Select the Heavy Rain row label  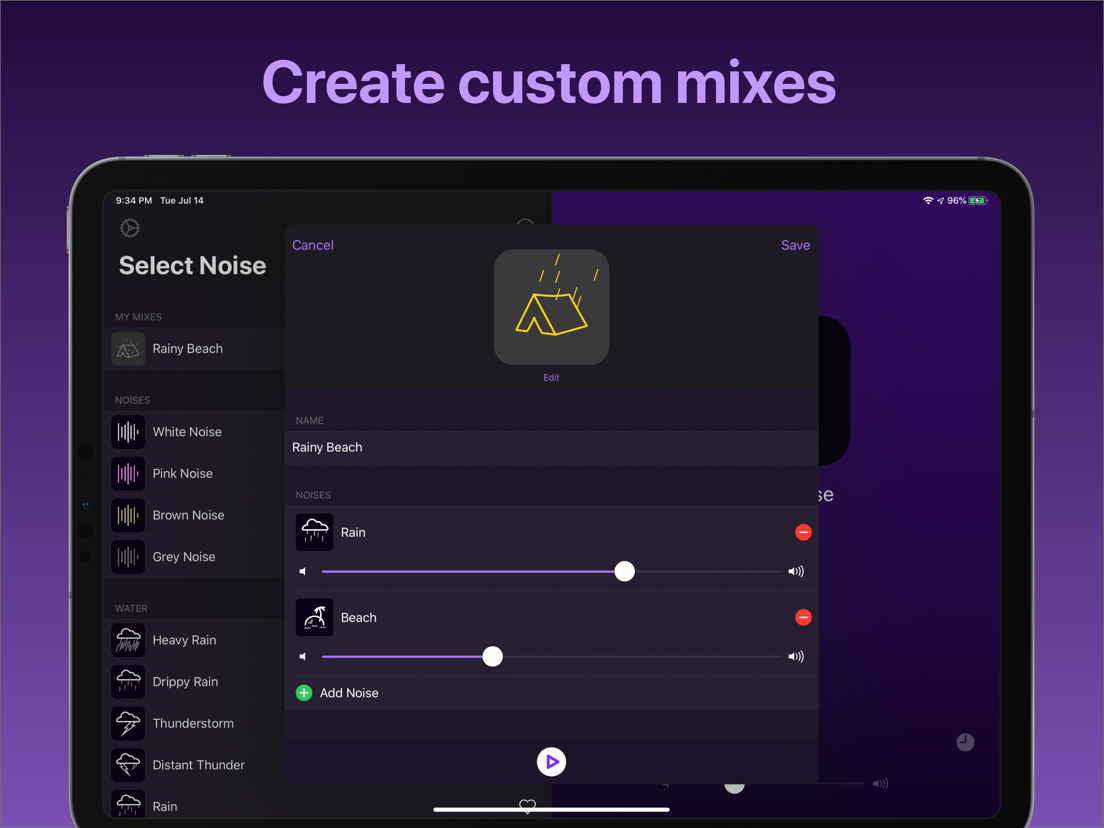pos(184,640)
